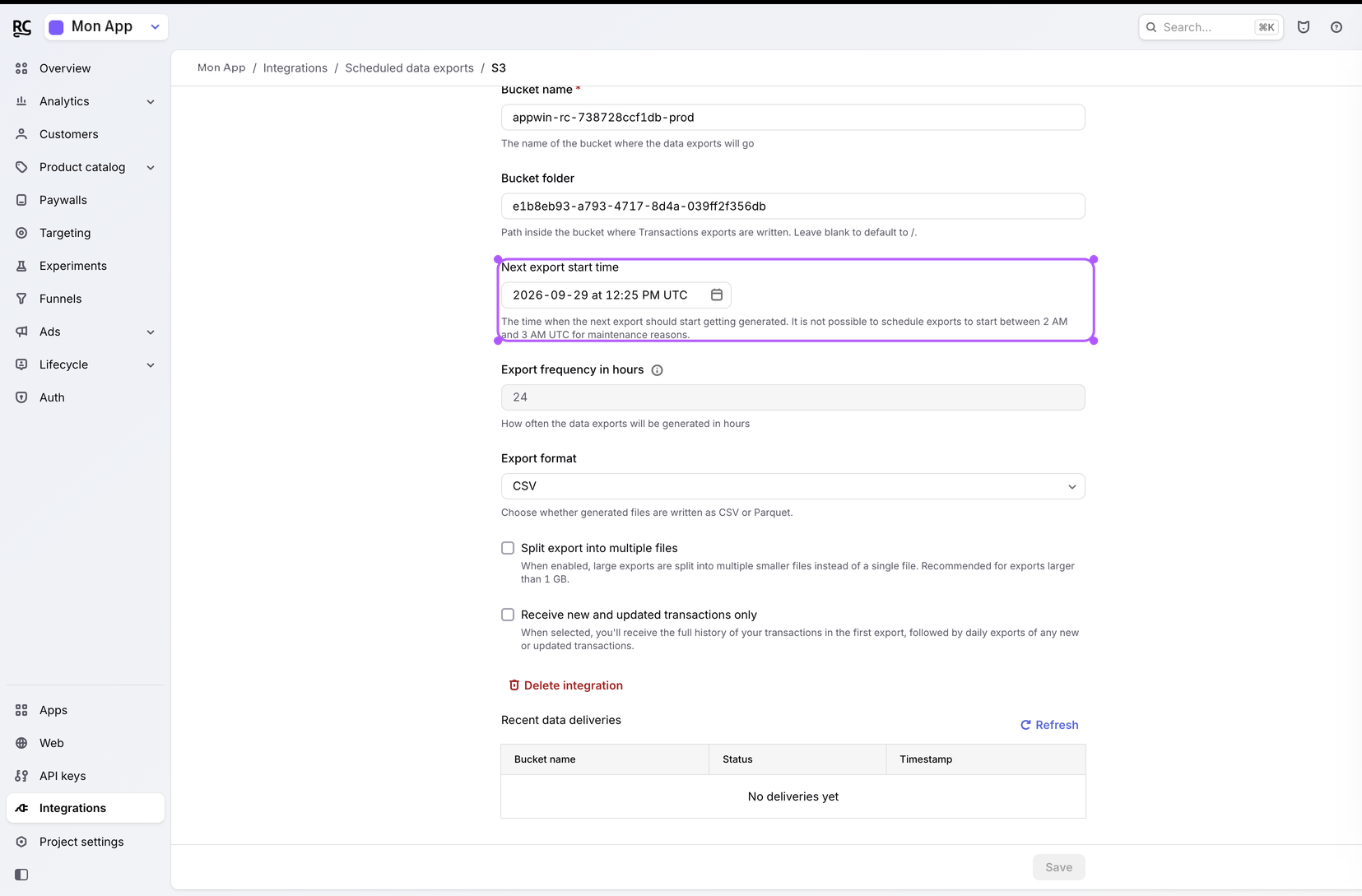This screenshot has height=896, width=1362.
Task: Click the Export frequency hours field
Action: pyautogui.click(x=793, y=397)
